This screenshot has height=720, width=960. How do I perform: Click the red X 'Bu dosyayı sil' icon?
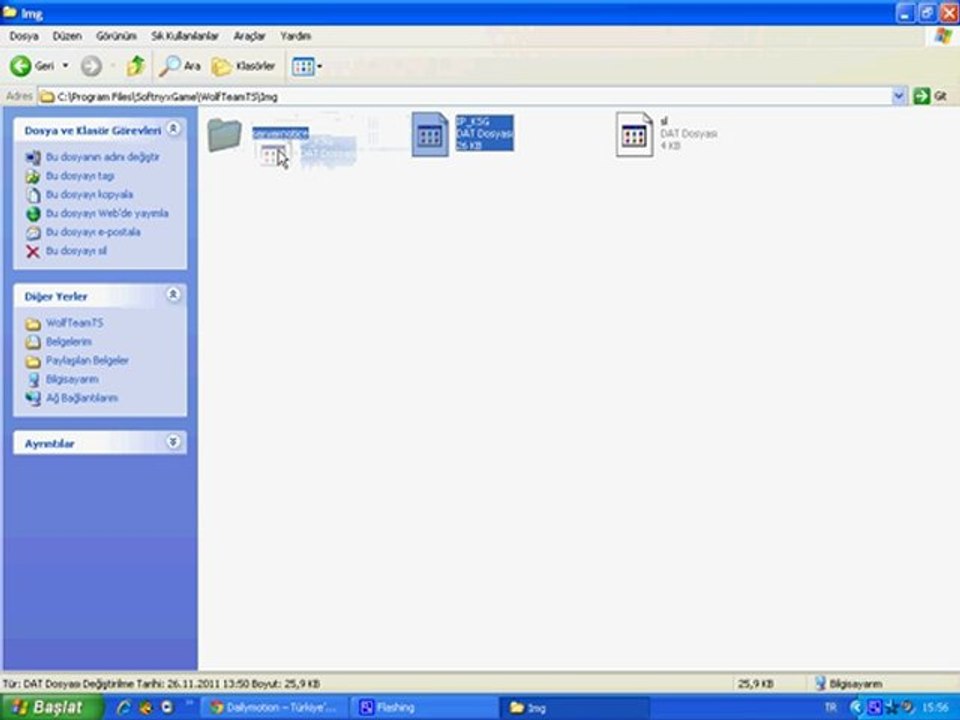33,251
